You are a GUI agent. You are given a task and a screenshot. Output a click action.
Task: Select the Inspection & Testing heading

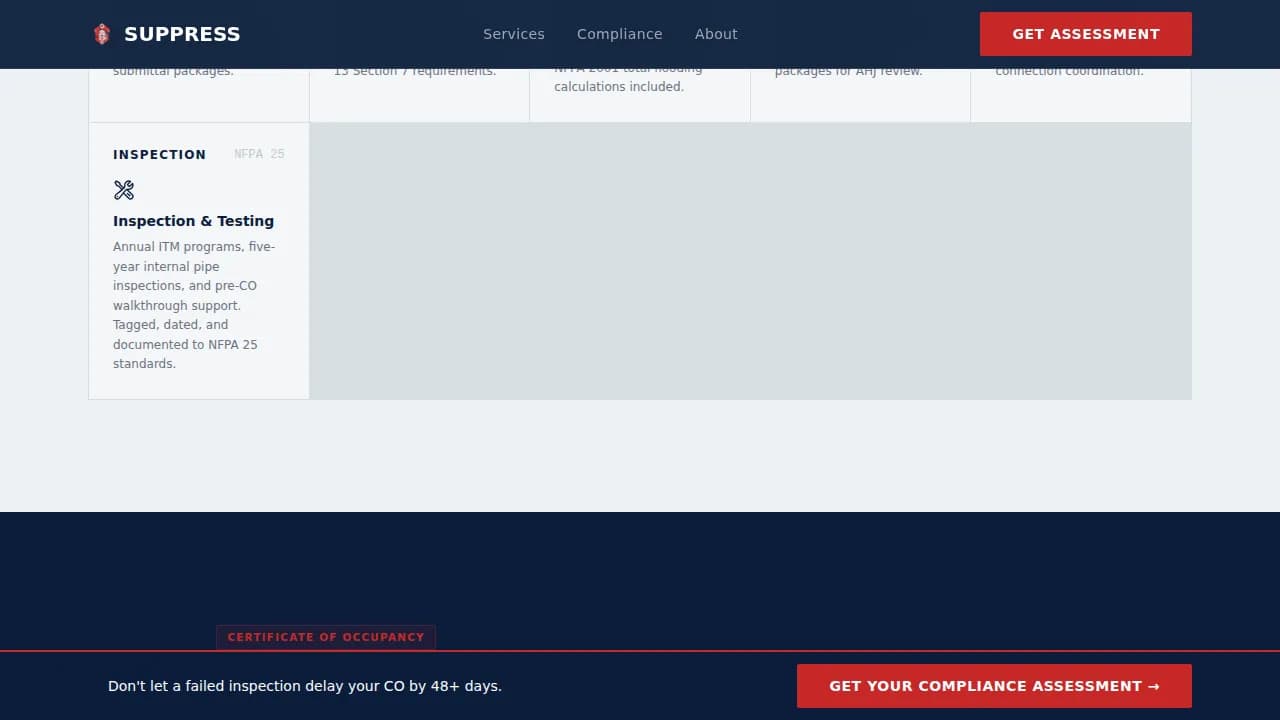(x=193, y=221)
